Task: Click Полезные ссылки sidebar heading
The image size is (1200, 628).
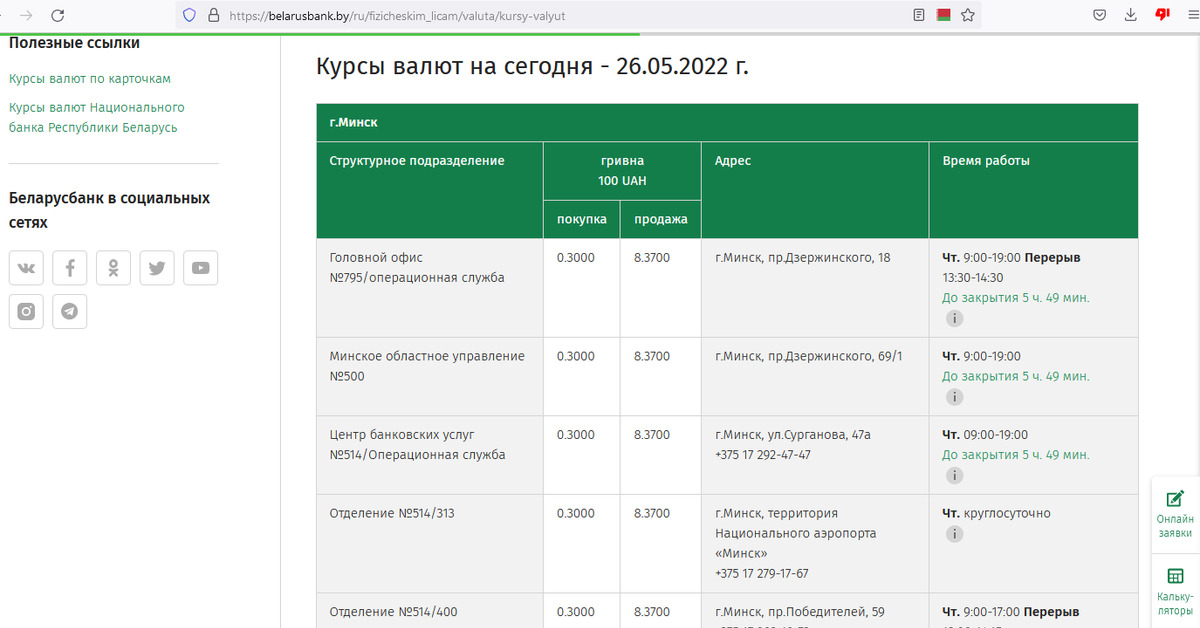Action: (74, 43)
